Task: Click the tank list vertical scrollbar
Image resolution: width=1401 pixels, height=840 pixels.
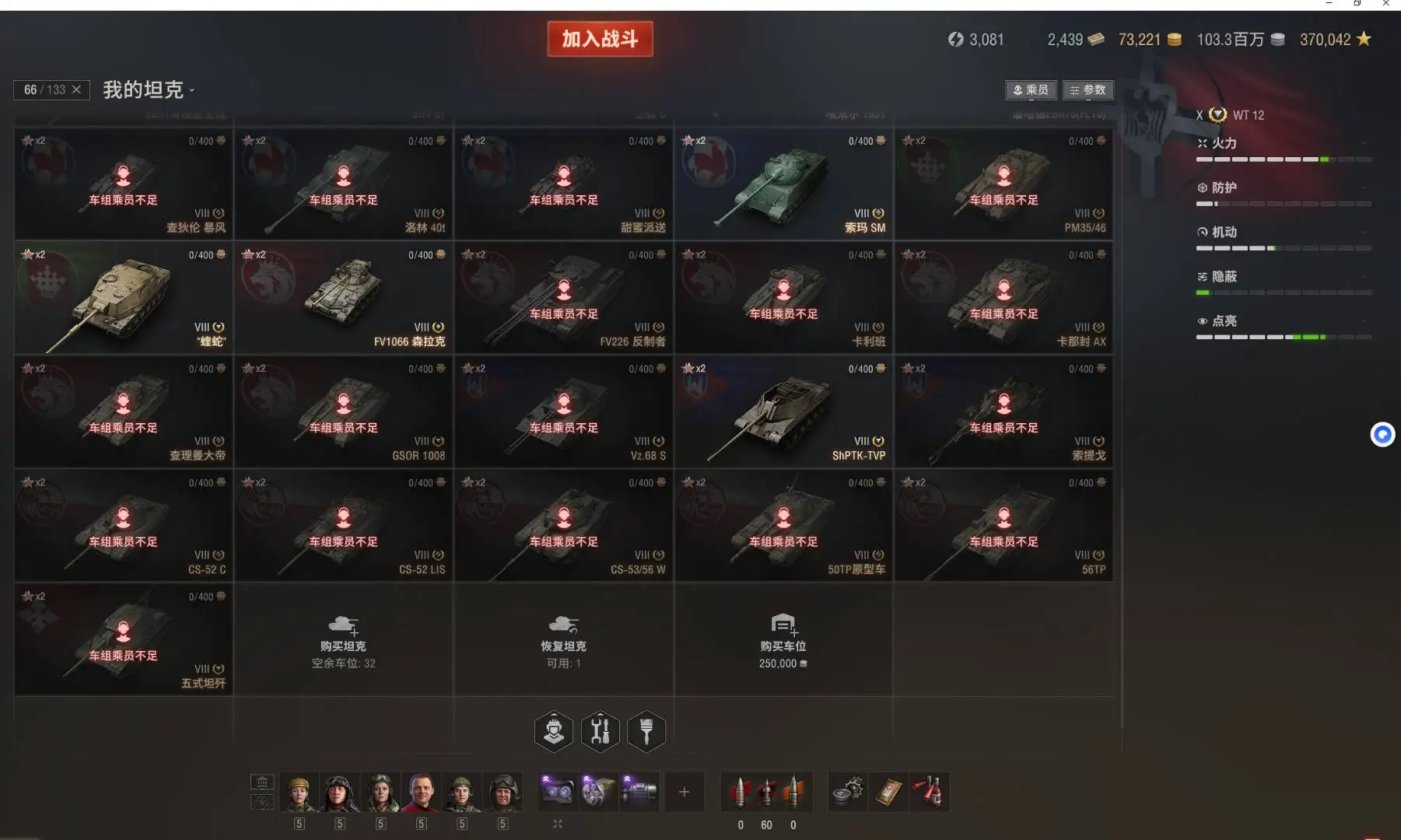Action: click(x=1122, y=607)
